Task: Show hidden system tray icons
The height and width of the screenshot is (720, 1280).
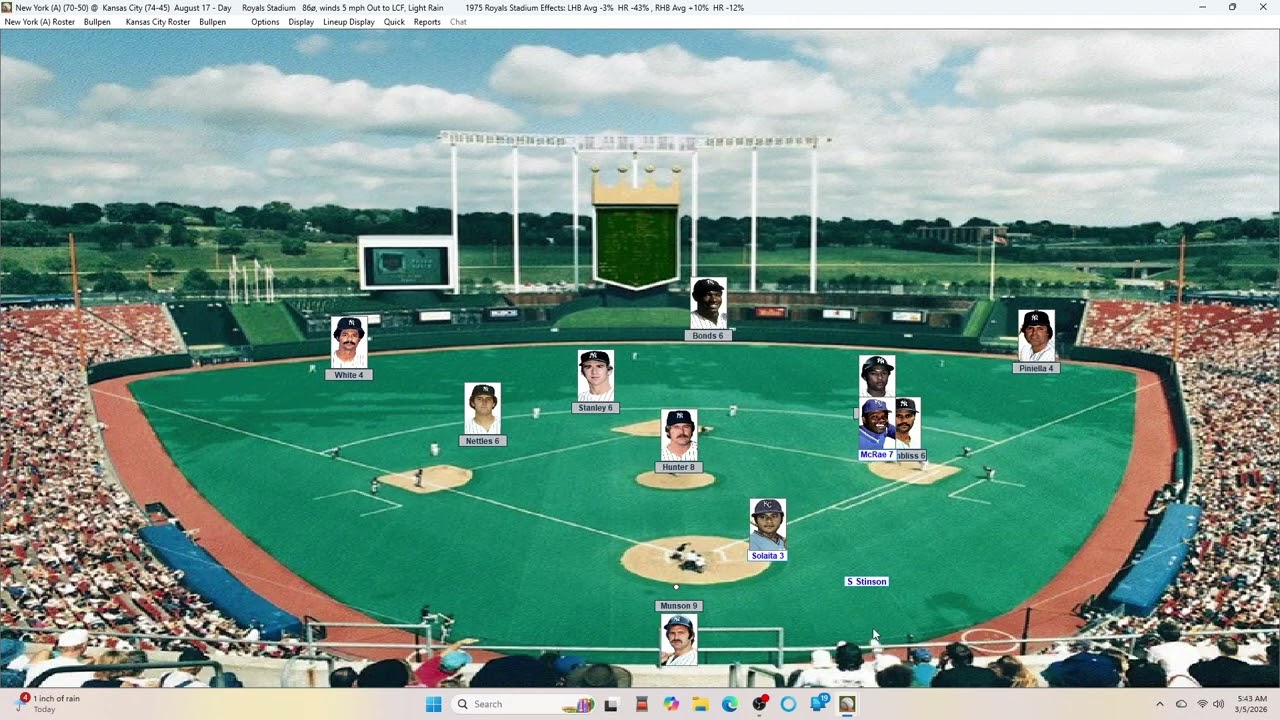Action: click(1160, 704)
